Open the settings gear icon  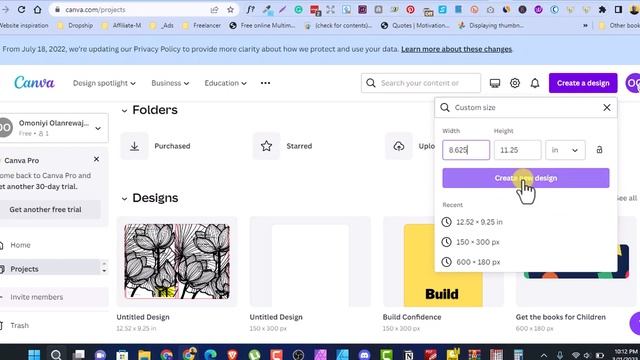coord(515,83)
